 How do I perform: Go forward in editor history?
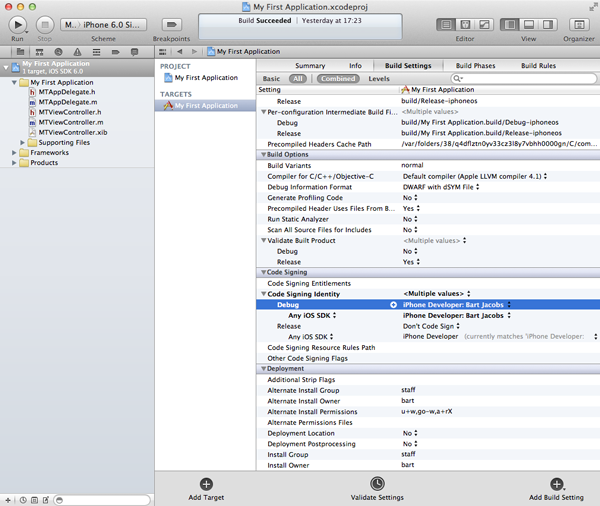pyautogui.click(x=194, y=51)
